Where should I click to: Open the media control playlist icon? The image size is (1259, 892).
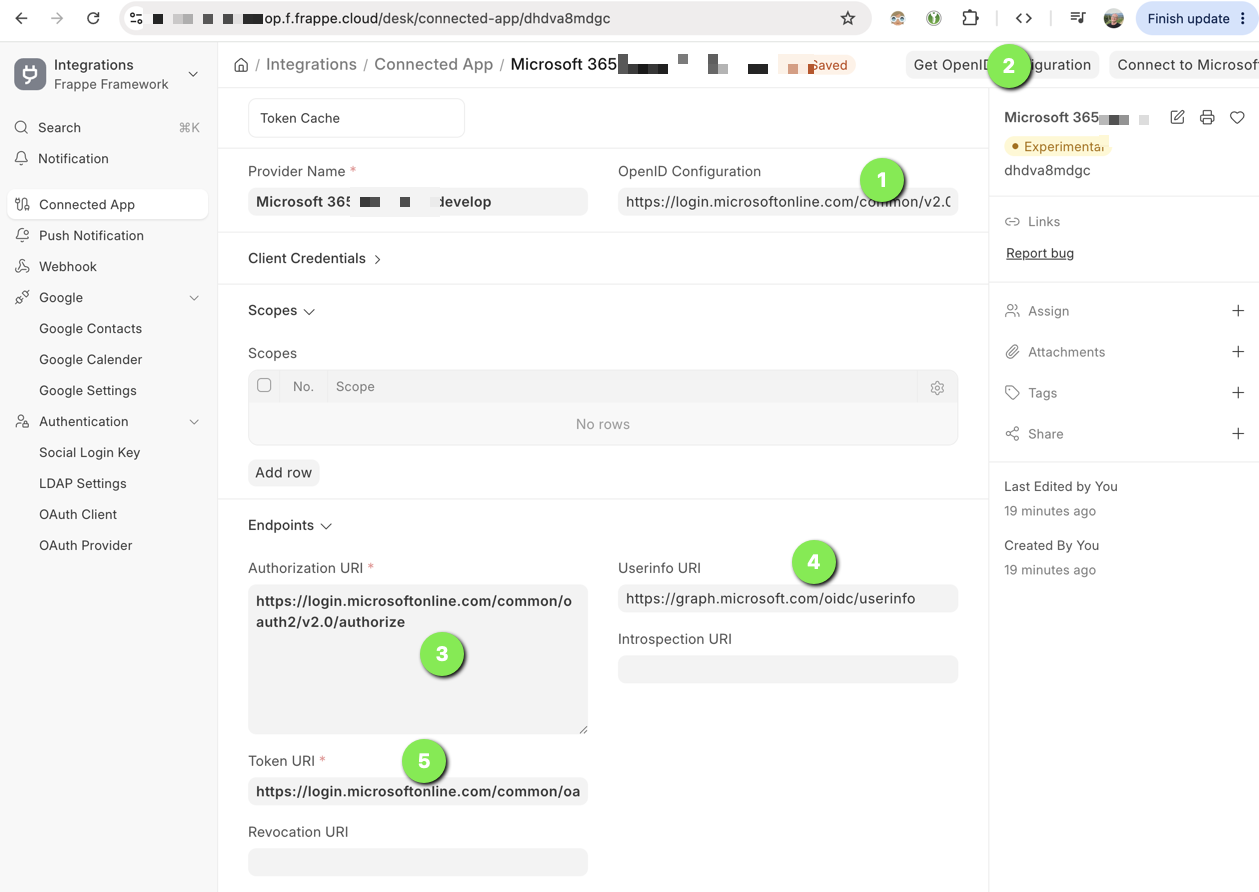(1077, 18)
